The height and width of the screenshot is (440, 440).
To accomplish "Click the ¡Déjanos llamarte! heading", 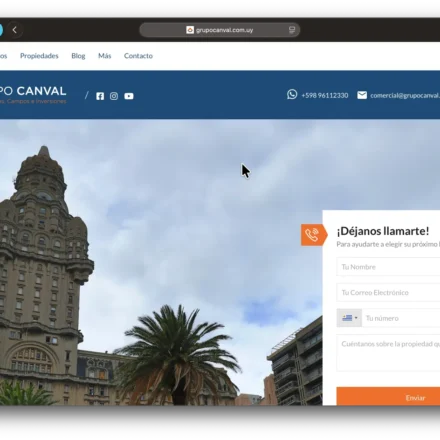I will [383, 231].
